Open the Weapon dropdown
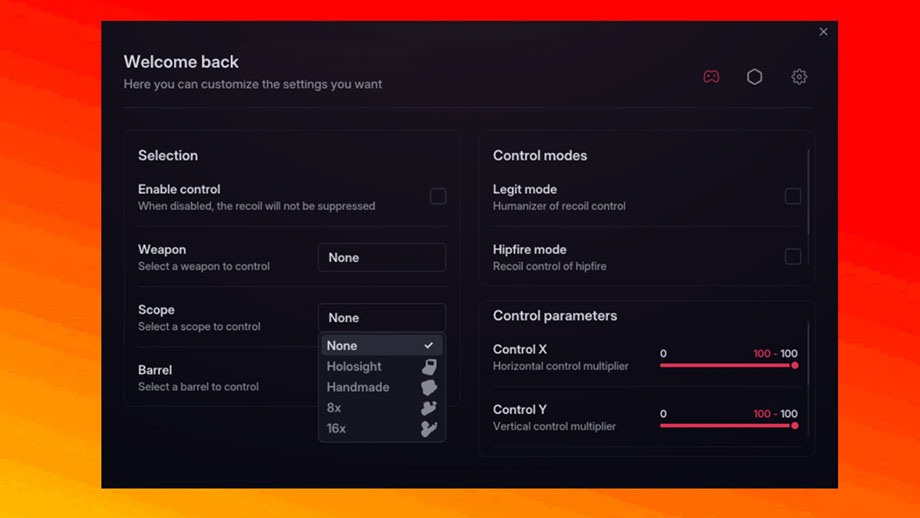 tap(382, 257)
